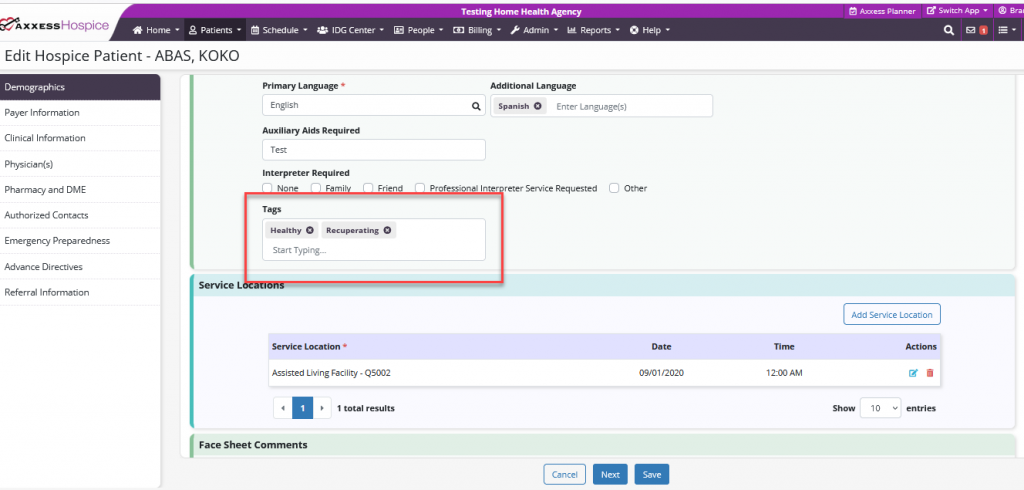Click the Add Service Location button

891,314
